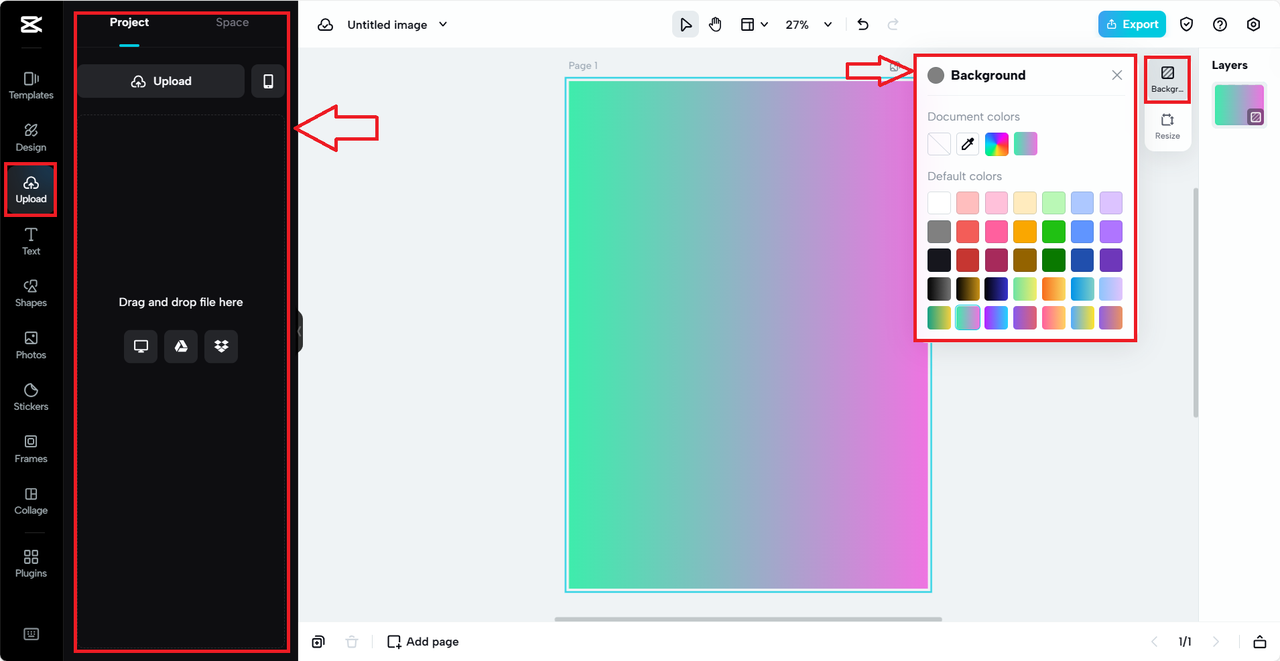Screen dimensions: 1280x661
Task: Open the keyboard shortcuts icon
Action: coord(31,634)
